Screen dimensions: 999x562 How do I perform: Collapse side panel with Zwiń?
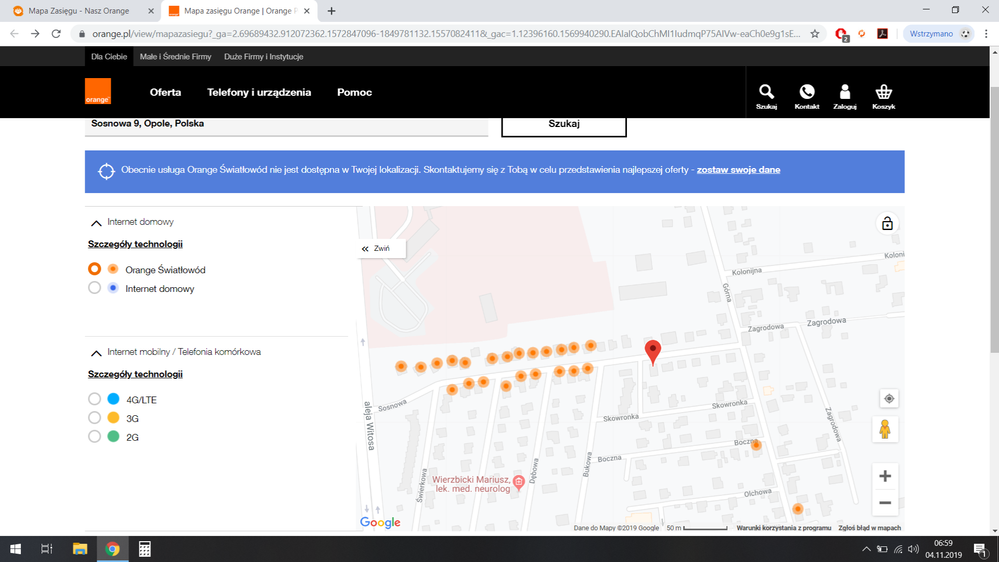(376, 248)
